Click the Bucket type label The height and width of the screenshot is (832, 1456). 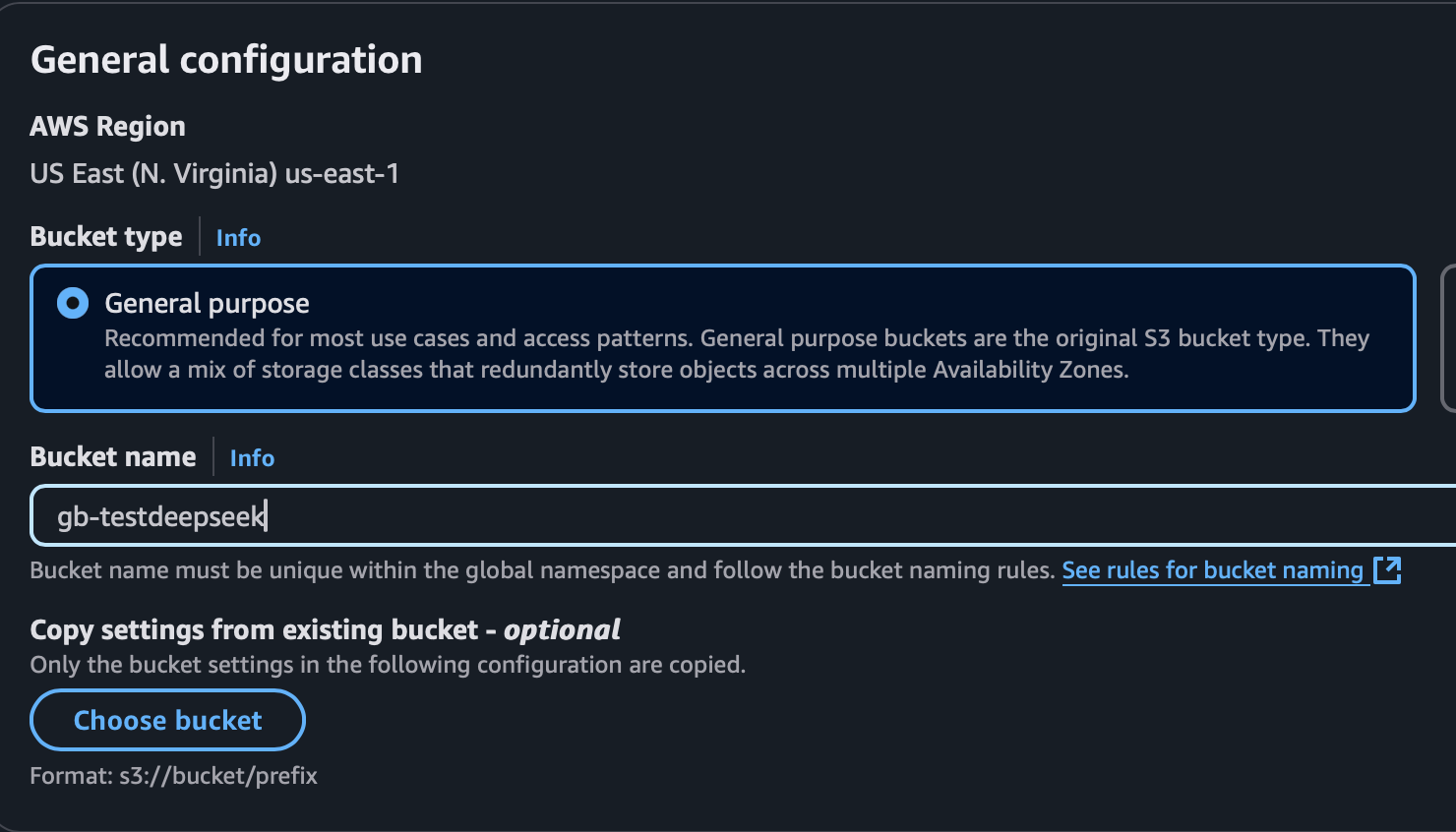click(106, 237)
